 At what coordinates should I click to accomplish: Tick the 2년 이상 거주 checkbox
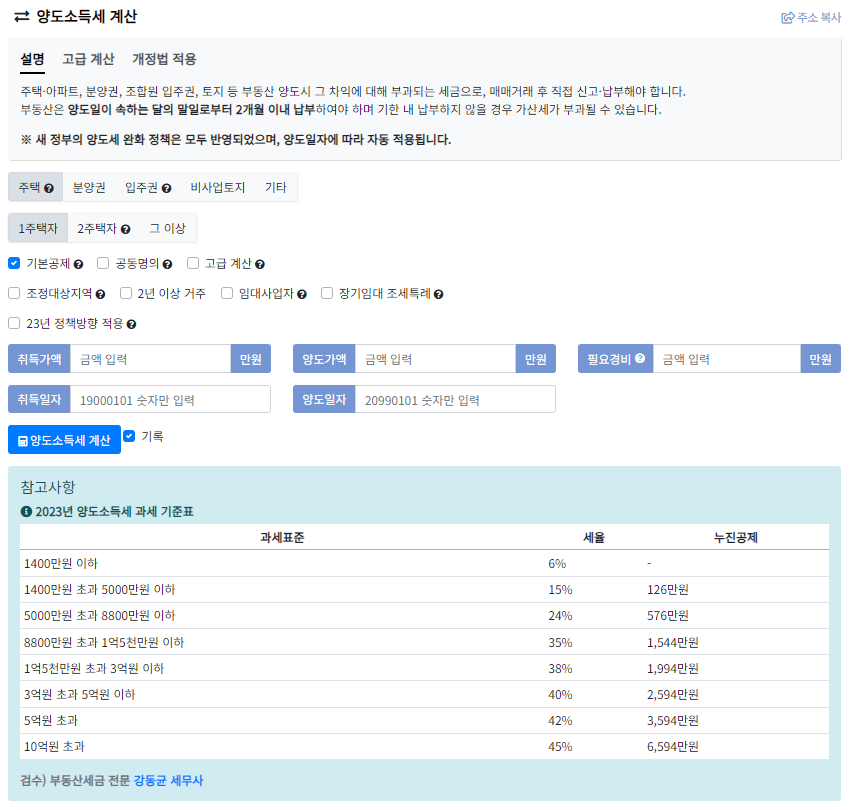coord(126,293)
